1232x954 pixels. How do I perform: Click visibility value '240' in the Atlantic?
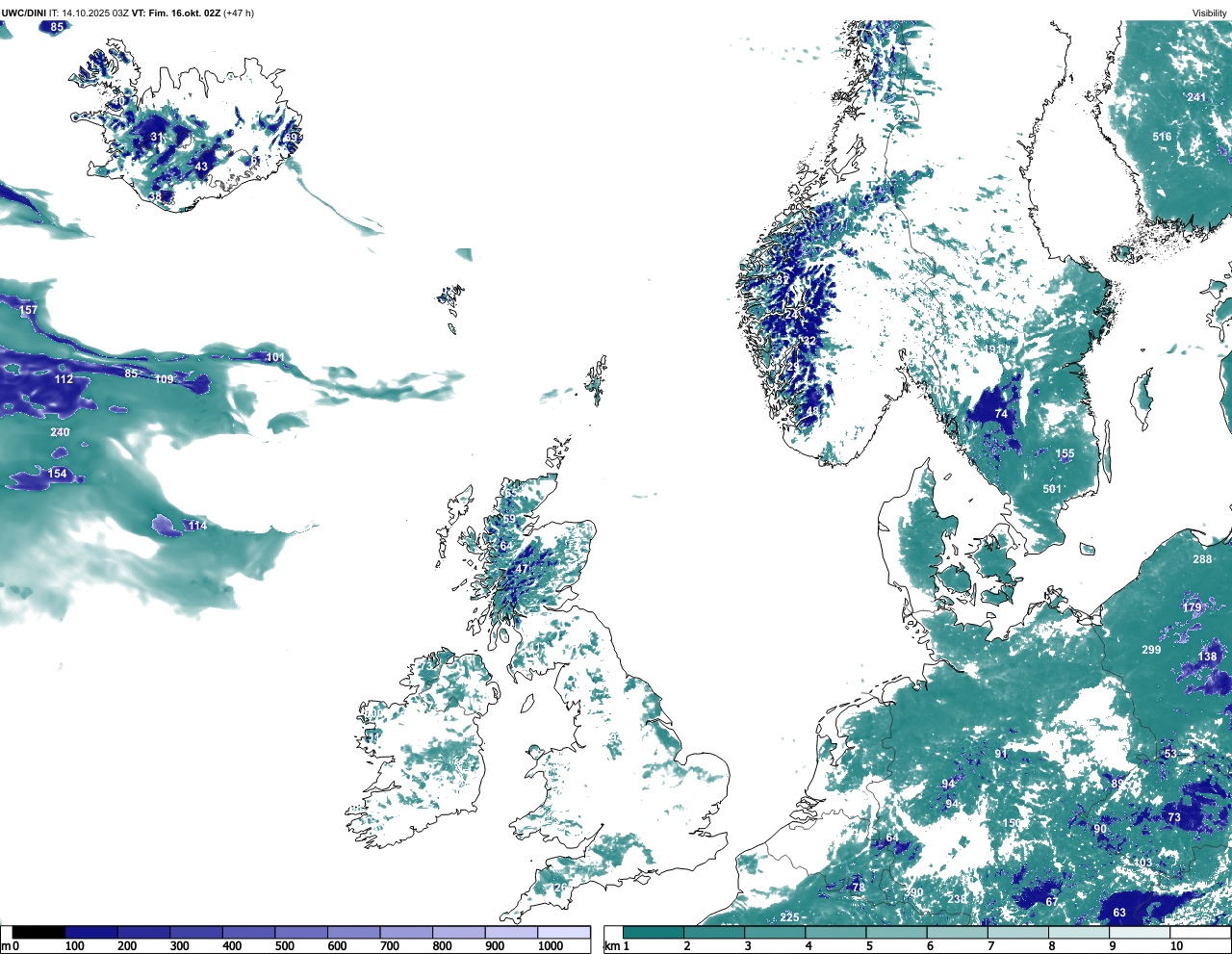click(60, 432)
